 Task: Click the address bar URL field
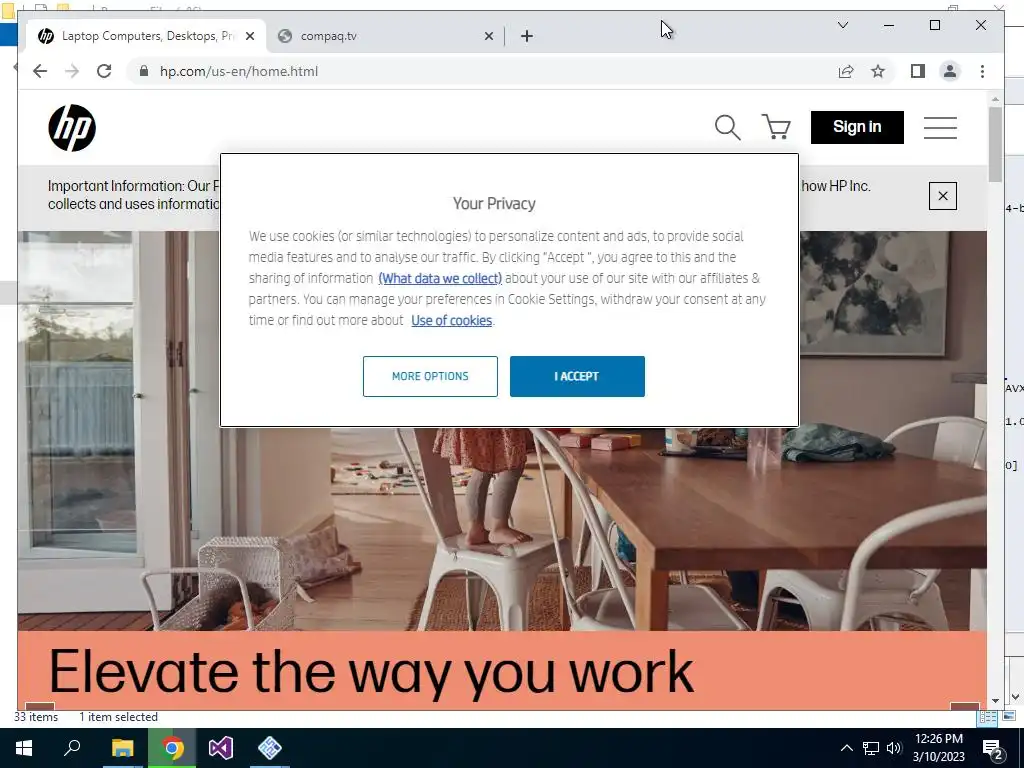pos(482,71)
